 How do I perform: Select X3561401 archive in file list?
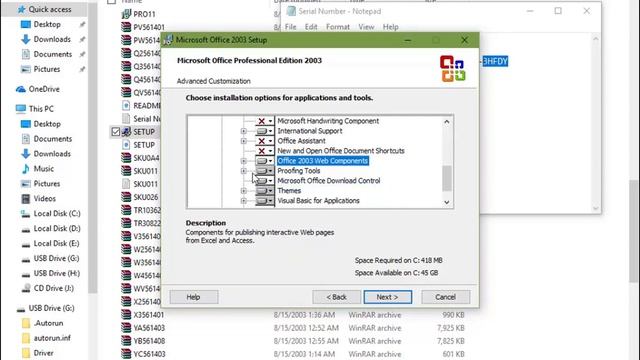(149, 315)
